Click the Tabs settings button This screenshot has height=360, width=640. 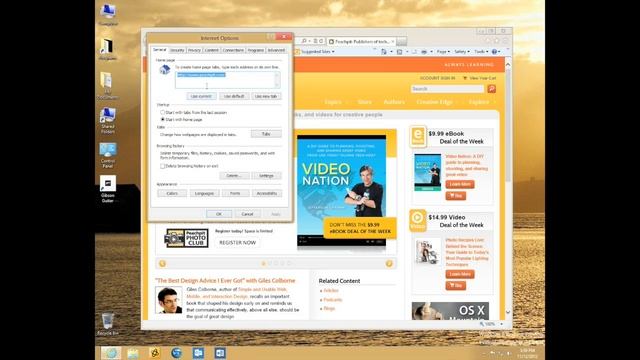[266, 134]
